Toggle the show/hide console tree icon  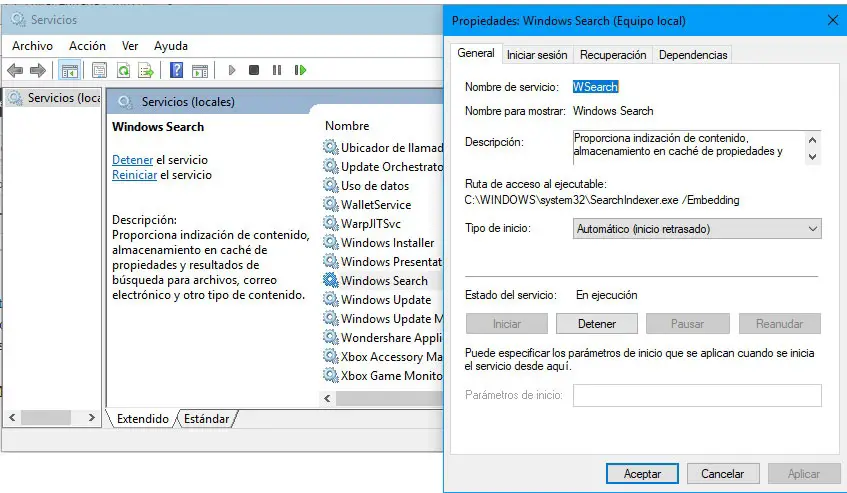pyautogui.click(x=70, y=70)
